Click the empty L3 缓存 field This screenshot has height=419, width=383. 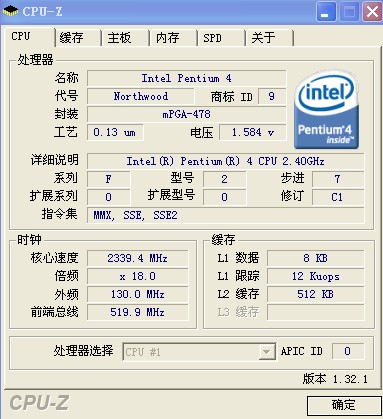pyautogui.click(x=316, y=312)
